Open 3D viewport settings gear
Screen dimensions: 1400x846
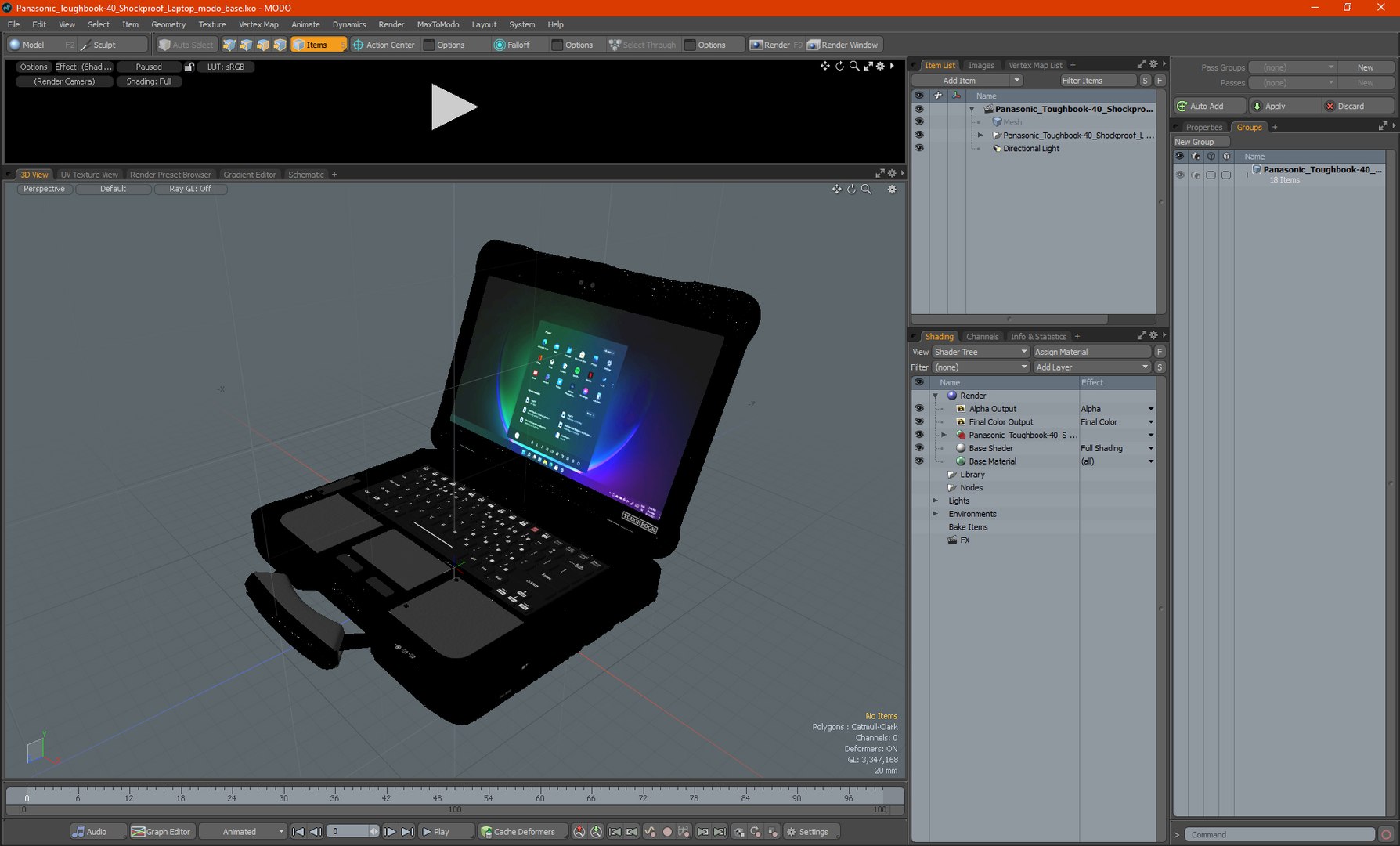click(891, 189)
